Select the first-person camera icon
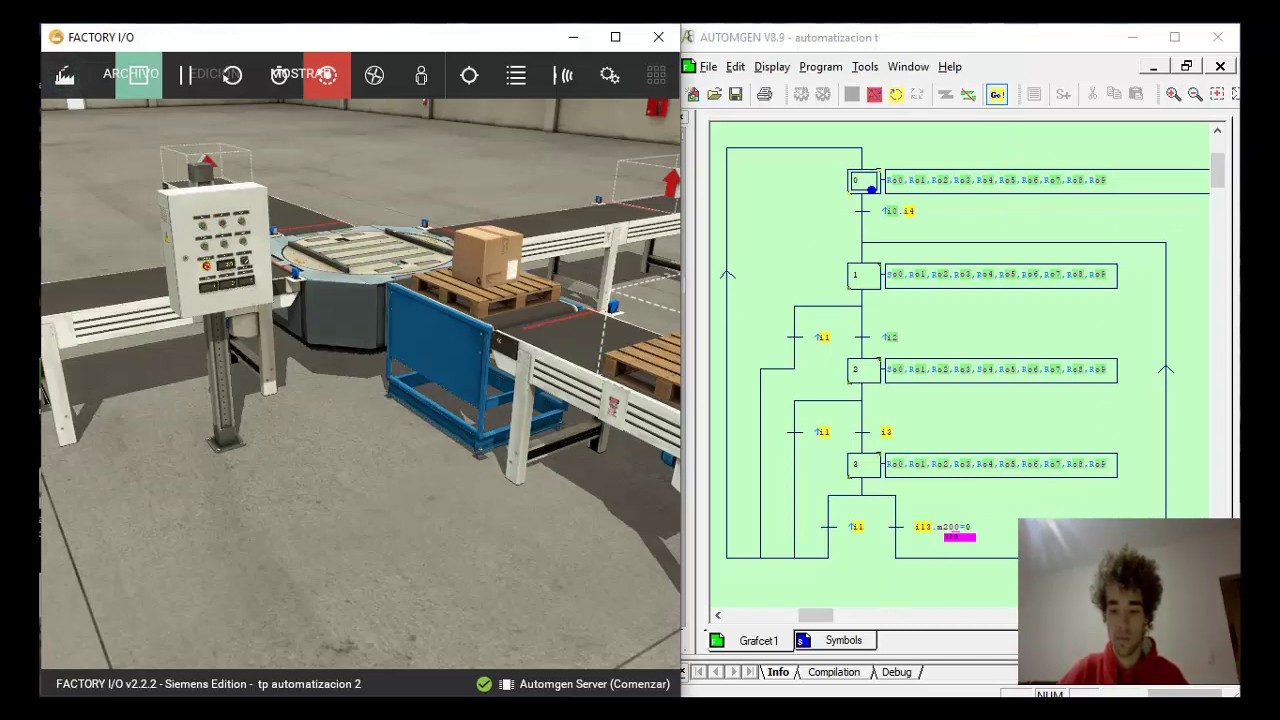Viewport: 1280px width, 720px height. coord(421,75)
